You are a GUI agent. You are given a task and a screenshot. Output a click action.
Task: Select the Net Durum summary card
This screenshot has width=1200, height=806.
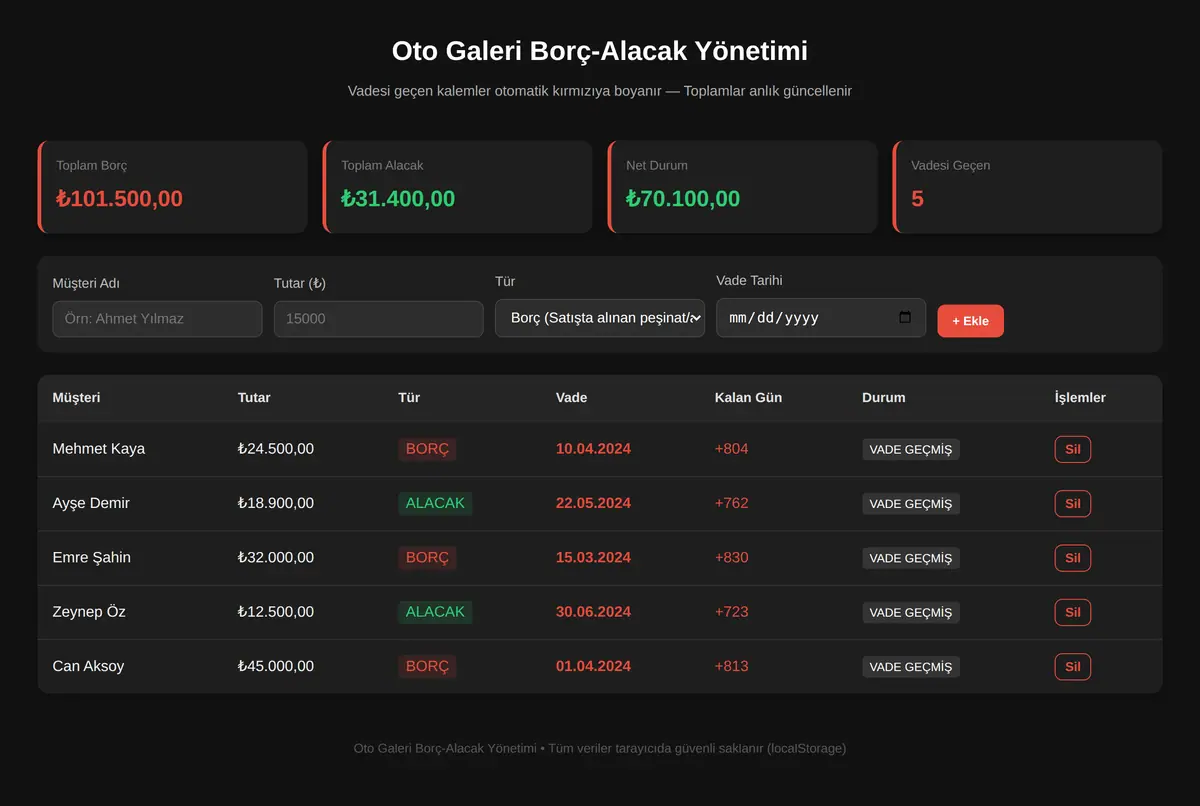click(742, 187)
